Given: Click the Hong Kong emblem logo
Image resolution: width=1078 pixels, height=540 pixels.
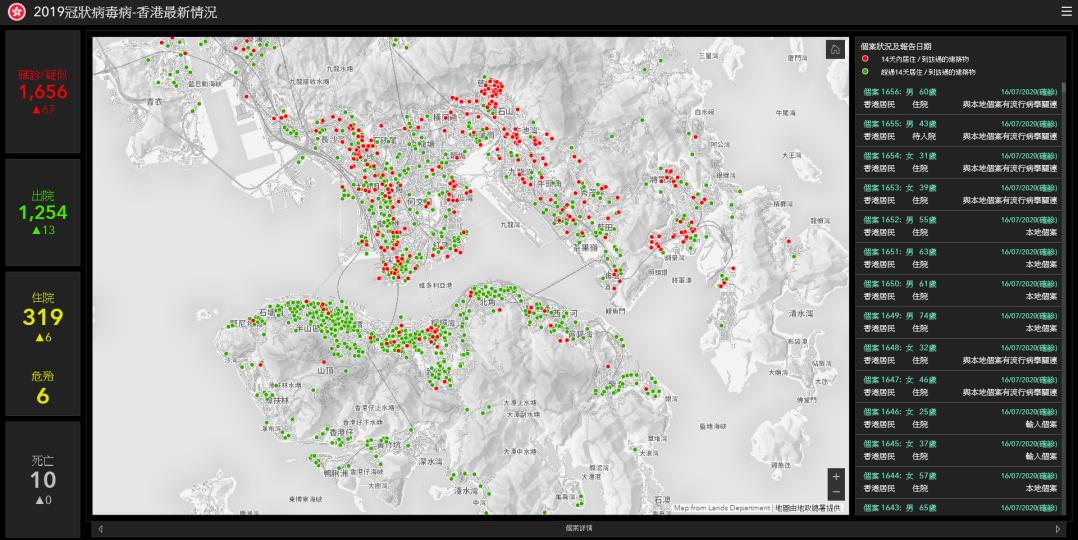Looking at the screenshot, I should [16, 13].
